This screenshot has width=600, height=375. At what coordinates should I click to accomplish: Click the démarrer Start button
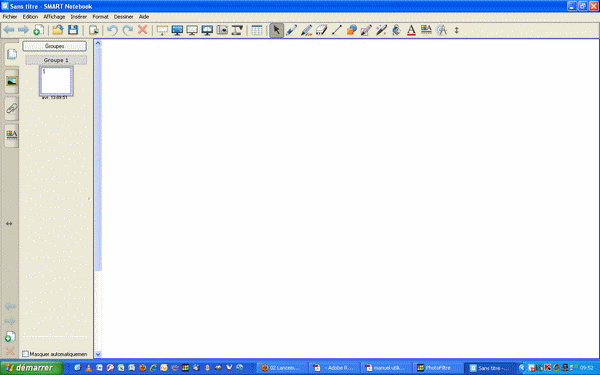pyautogui.click(x=31, y=368)
